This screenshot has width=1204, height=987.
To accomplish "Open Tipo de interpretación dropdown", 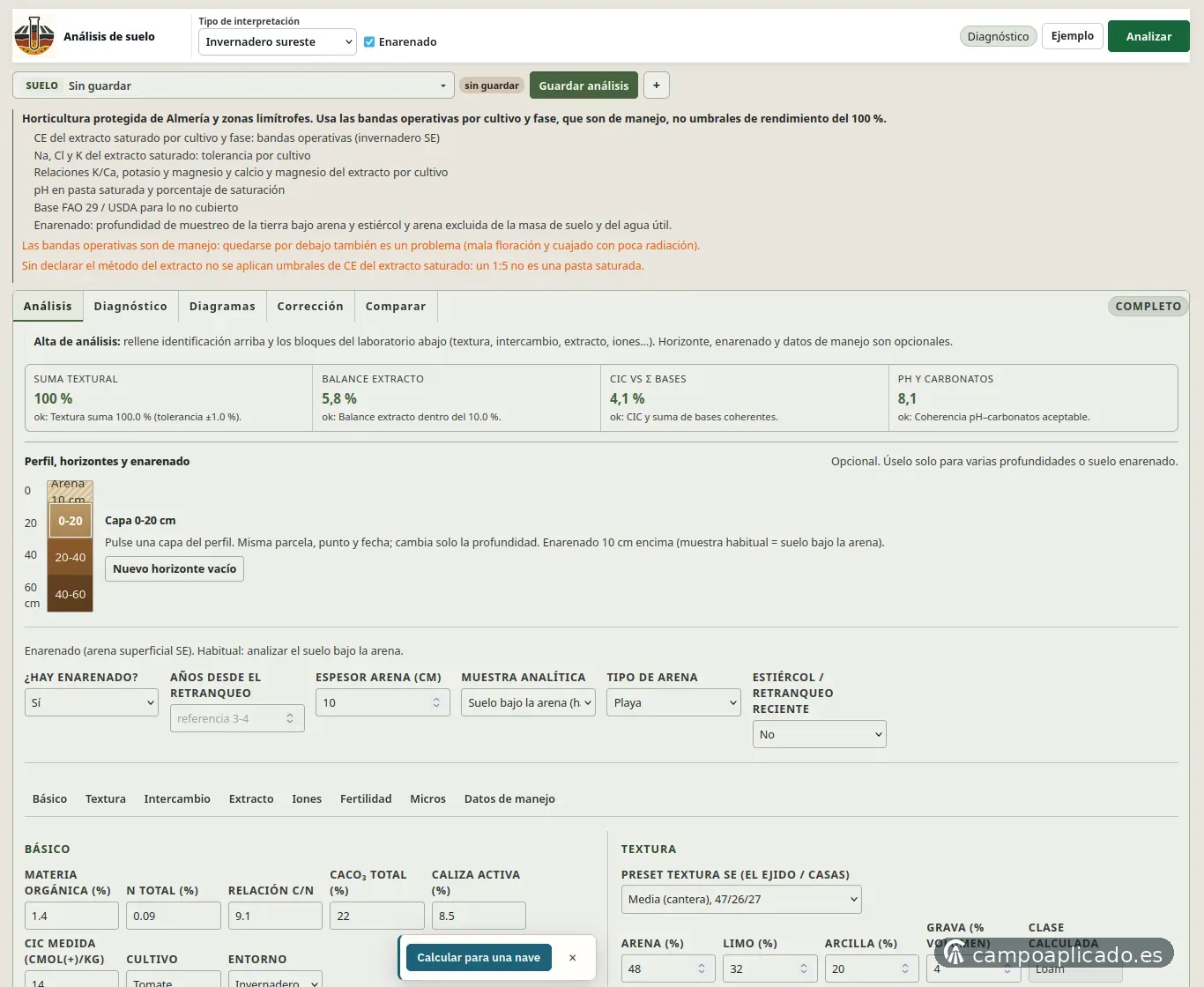I will tap(278, 41).
